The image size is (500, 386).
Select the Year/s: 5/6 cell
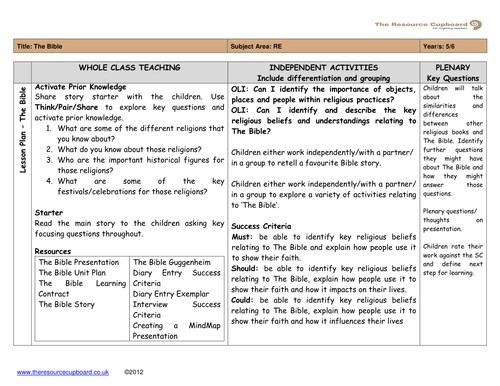(x=453, y=46)
